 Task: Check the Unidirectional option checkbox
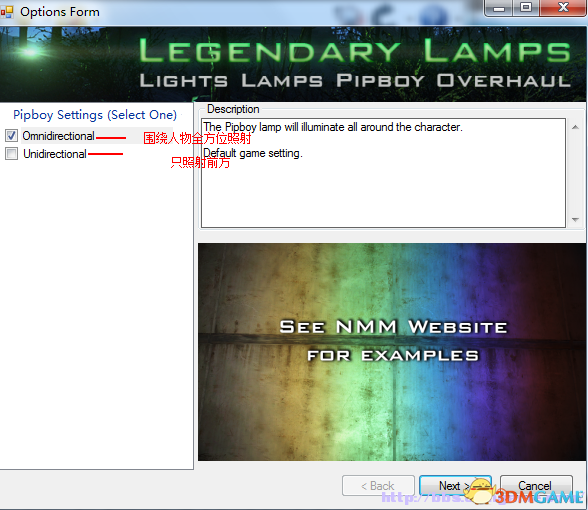pyautogui.click(x=11, y=153)
